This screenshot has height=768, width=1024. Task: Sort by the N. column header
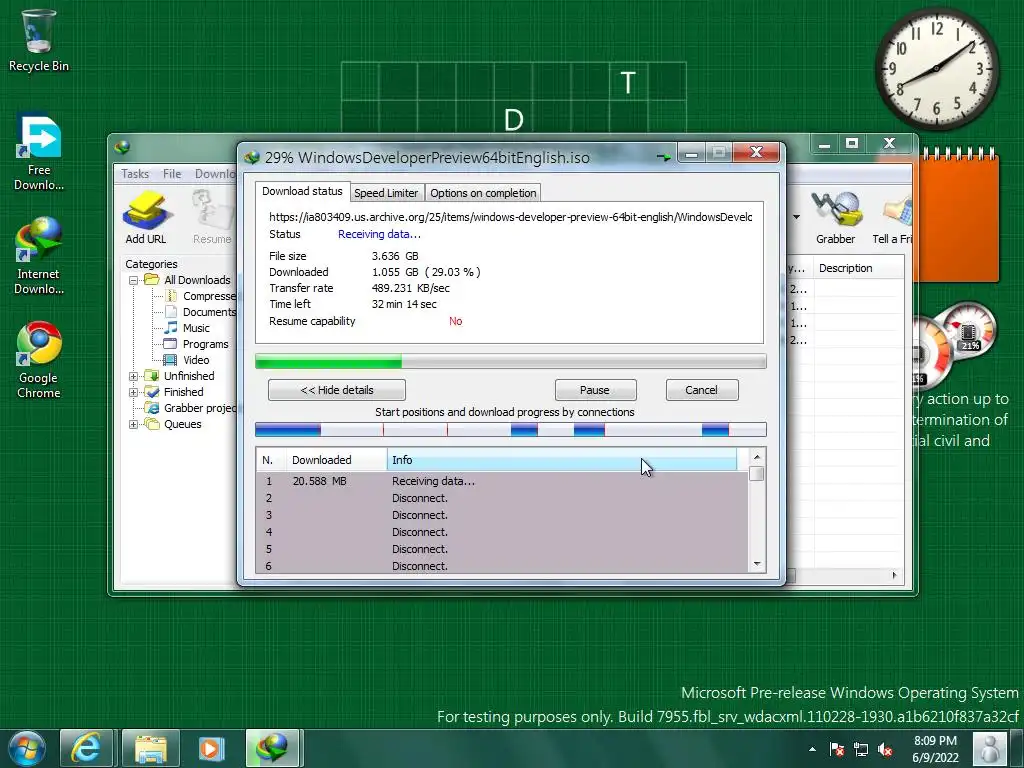click(x=271, y=460)
